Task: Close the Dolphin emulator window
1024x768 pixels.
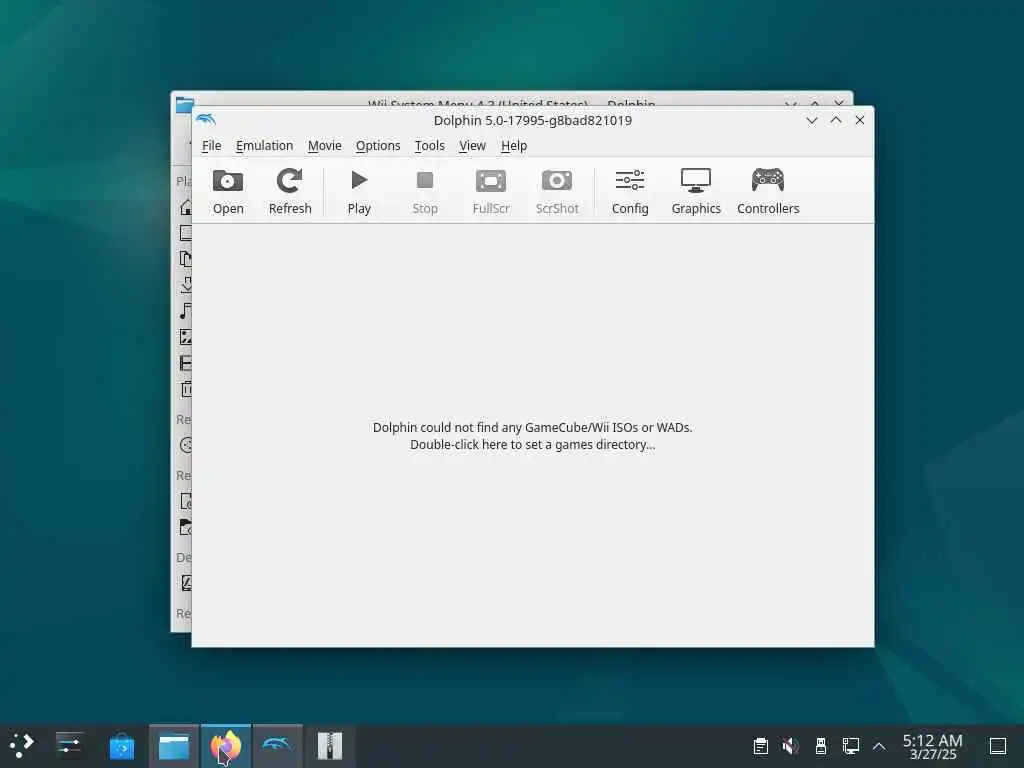Action: (860, 120)
